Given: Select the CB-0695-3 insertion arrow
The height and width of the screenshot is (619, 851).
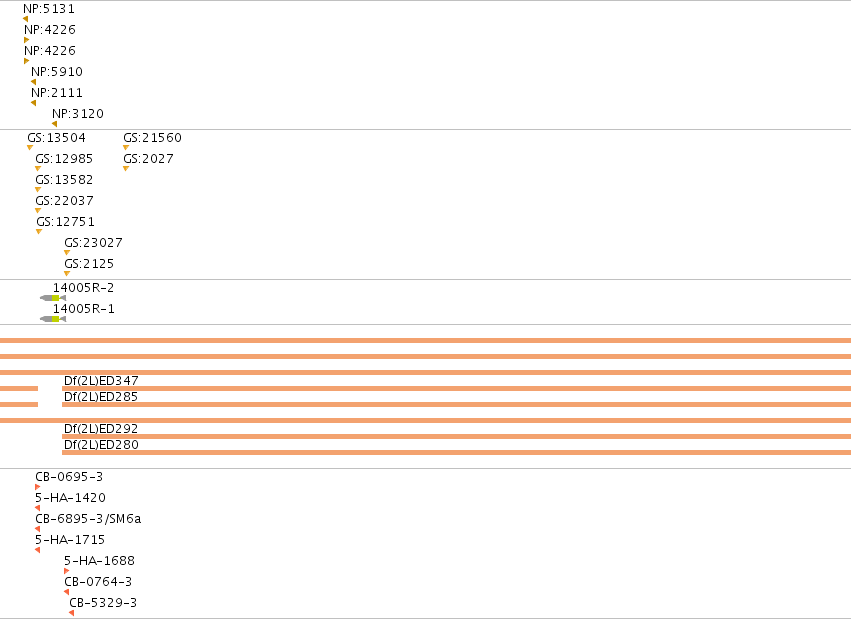Looking at the screenshot, I should point(37,487).
